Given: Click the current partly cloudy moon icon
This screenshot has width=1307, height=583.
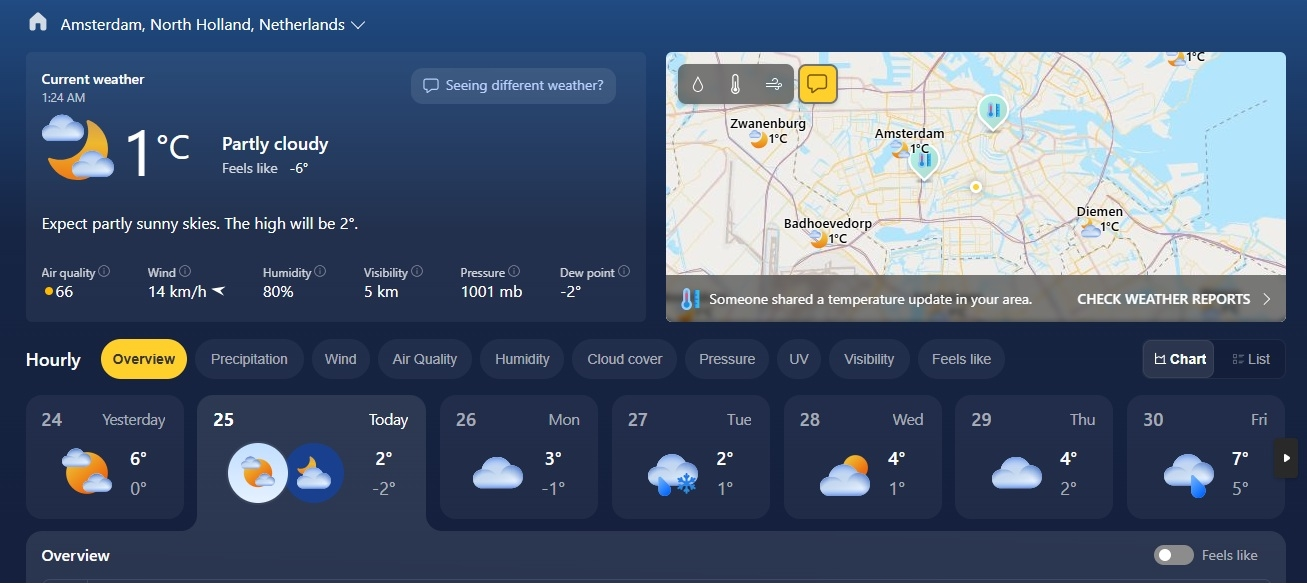Looking at the screenshot, I should click(78, 147).
